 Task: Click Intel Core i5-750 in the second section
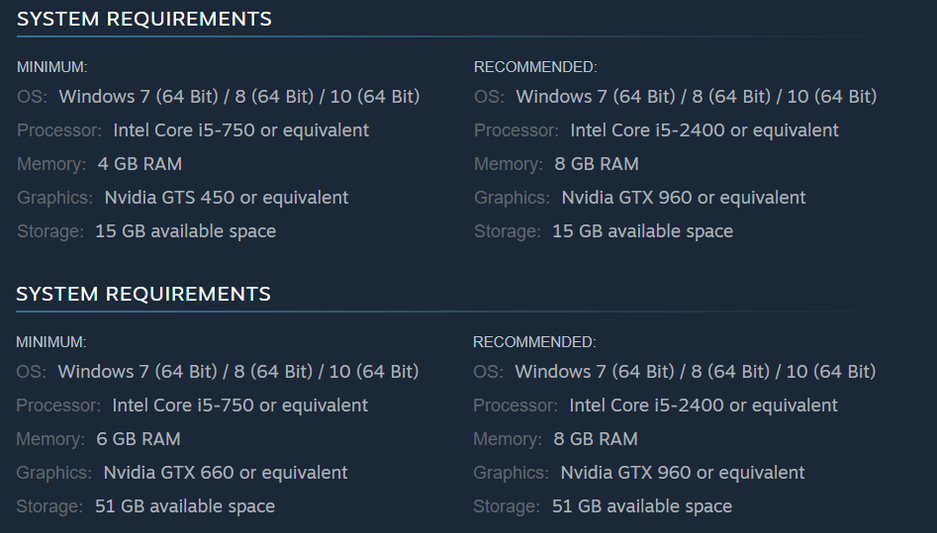[240, 405]
